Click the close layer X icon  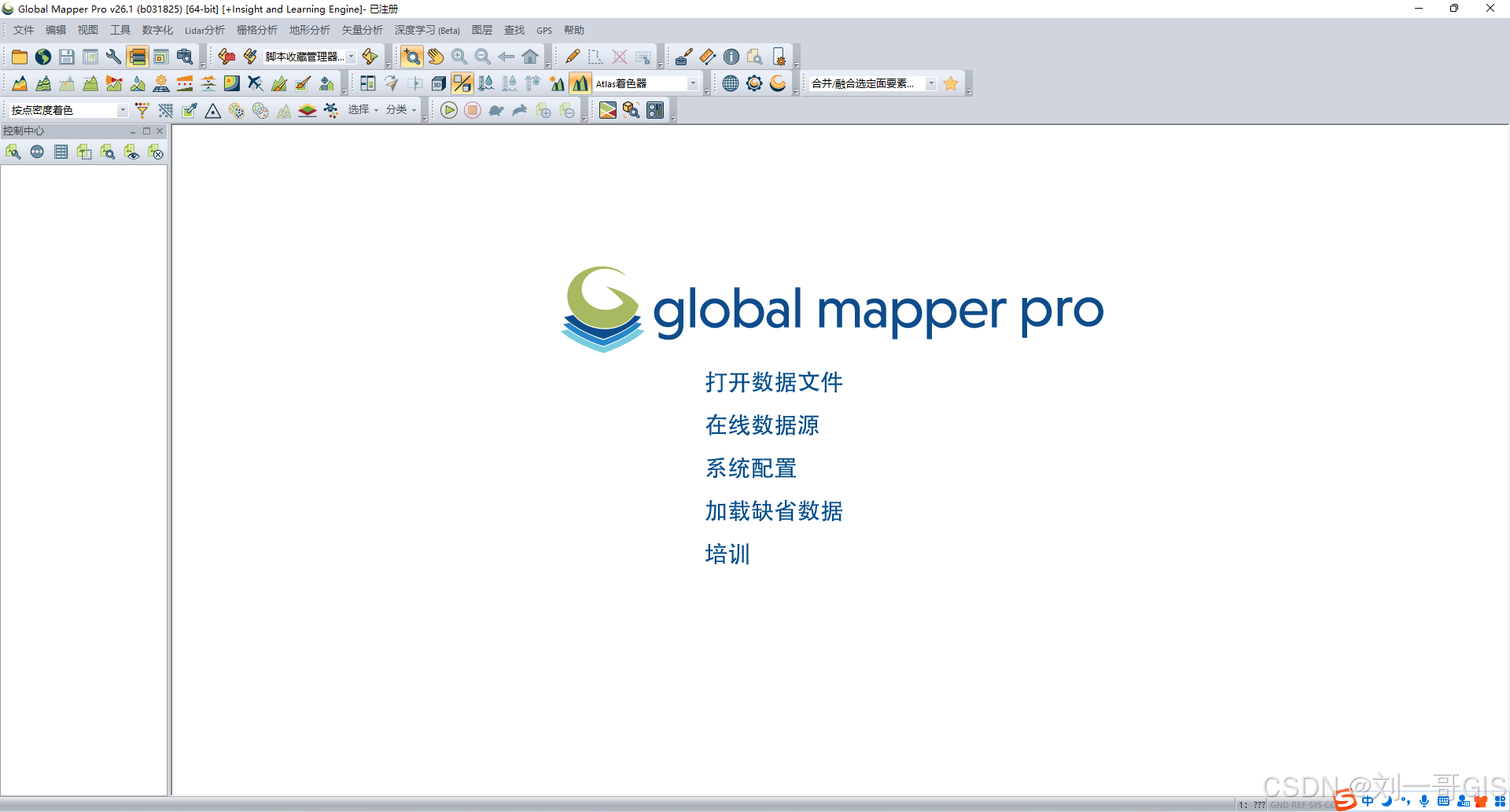(x=155, y=152)
